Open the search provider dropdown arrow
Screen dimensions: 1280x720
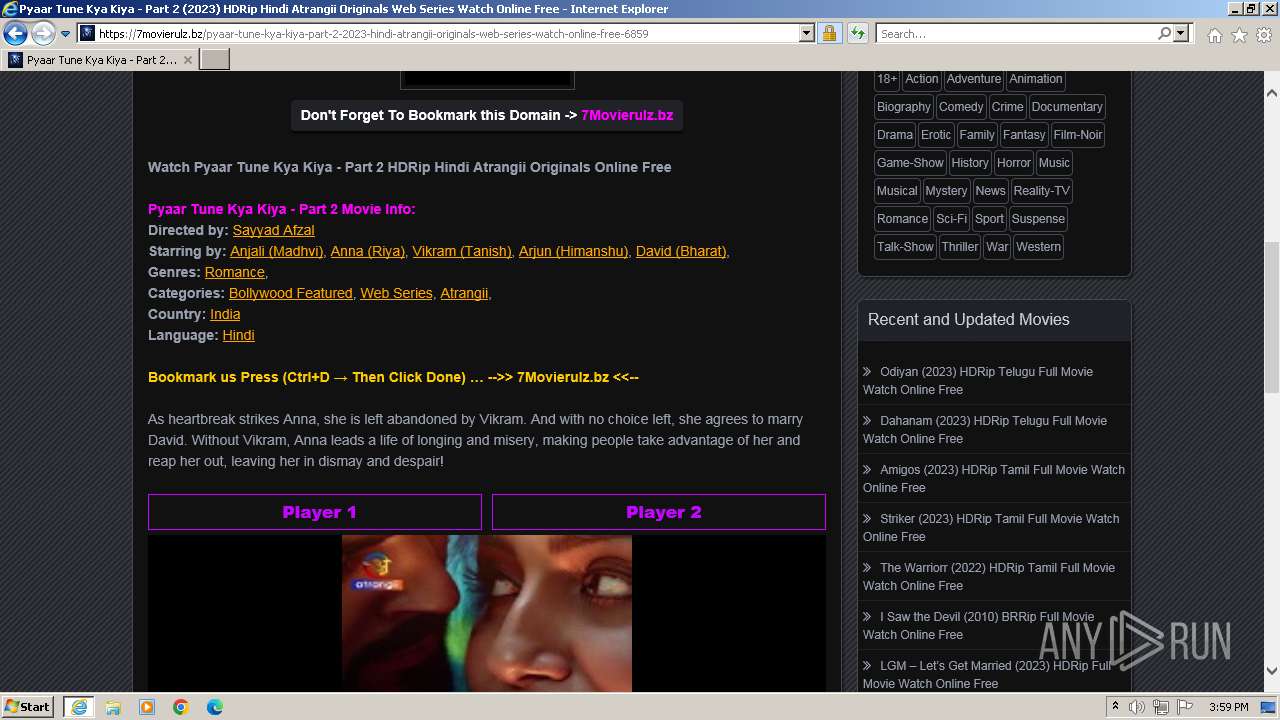(1181, 34)
